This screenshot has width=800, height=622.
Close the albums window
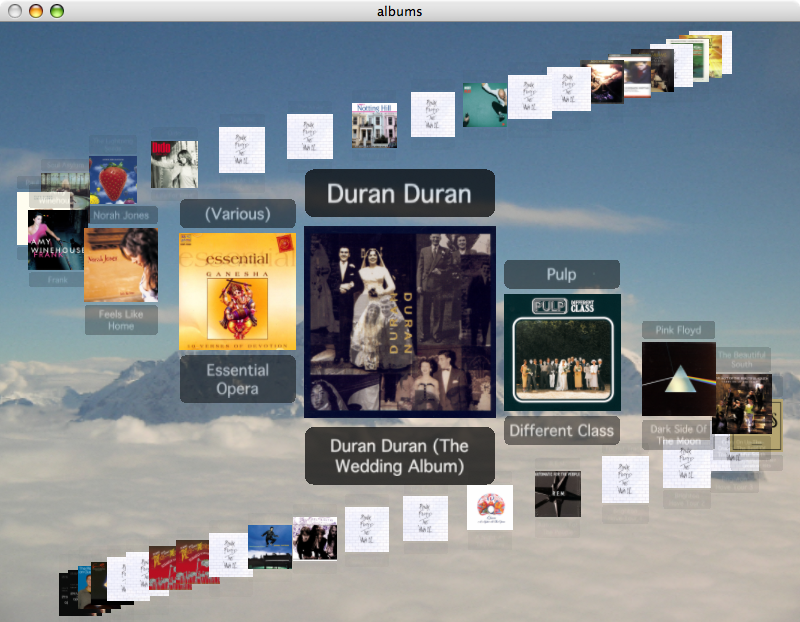coord(15,11)
